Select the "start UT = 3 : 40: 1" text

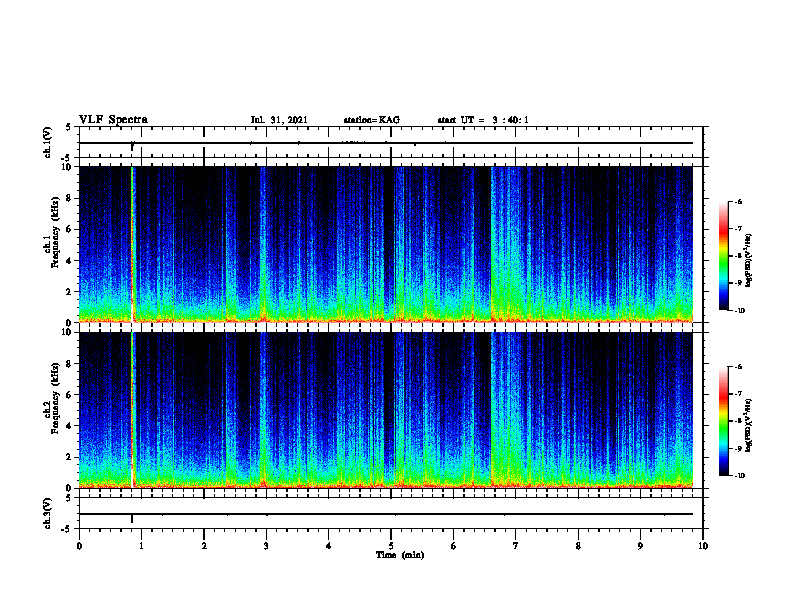coord(483,120)
